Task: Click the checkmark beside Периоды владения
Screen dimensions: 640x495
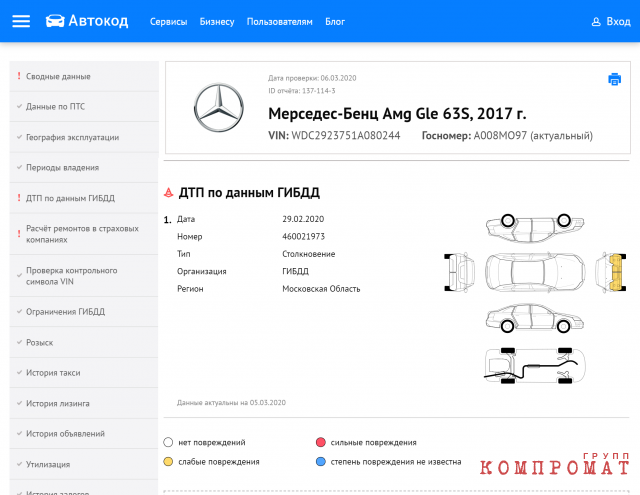Action: click(x=19, y=167)
